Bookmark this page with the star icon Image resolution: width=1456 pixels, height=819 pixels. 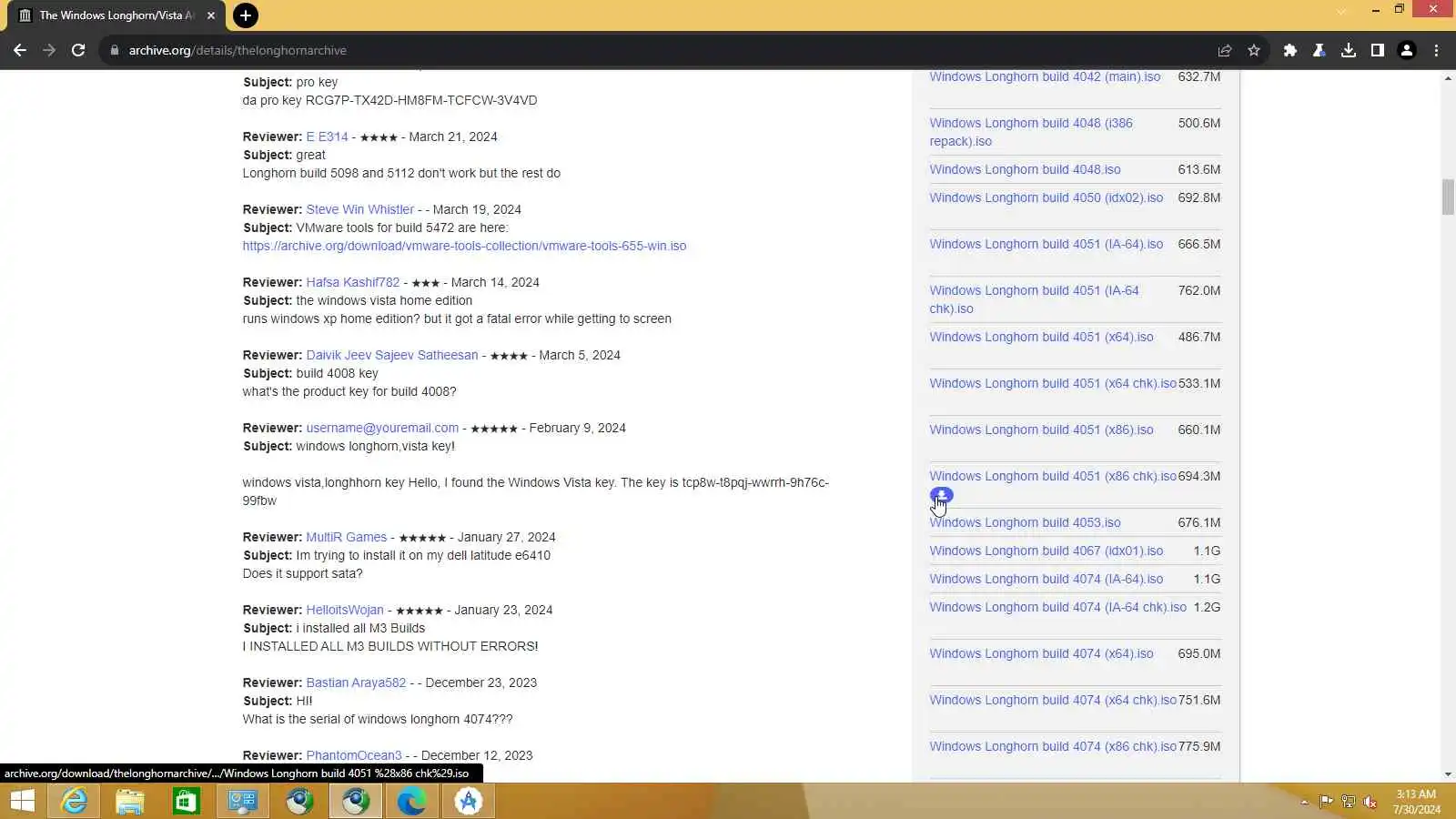click(x=1254, y=50)
